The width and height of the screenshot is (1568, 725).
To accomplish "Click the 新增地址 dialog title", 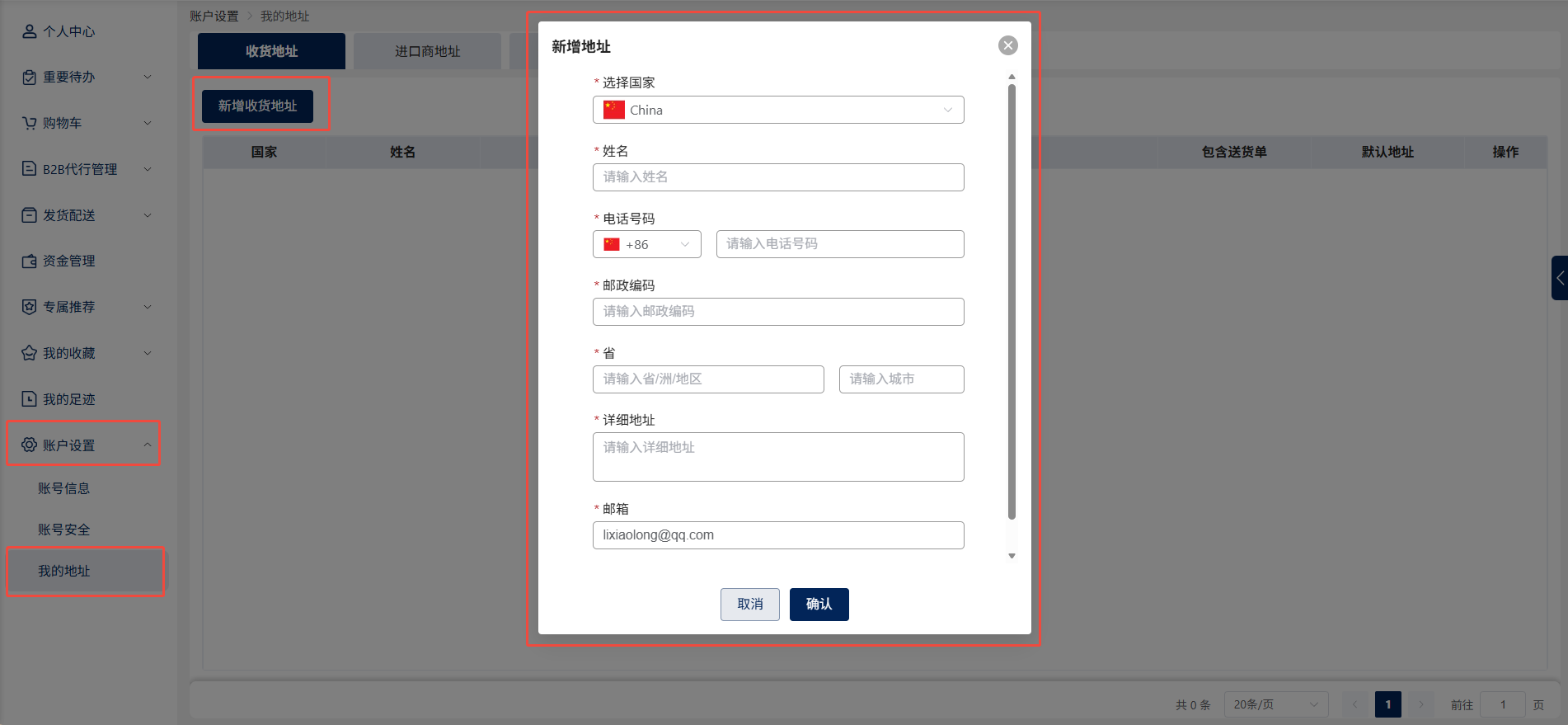I will [x=581, y=47].
